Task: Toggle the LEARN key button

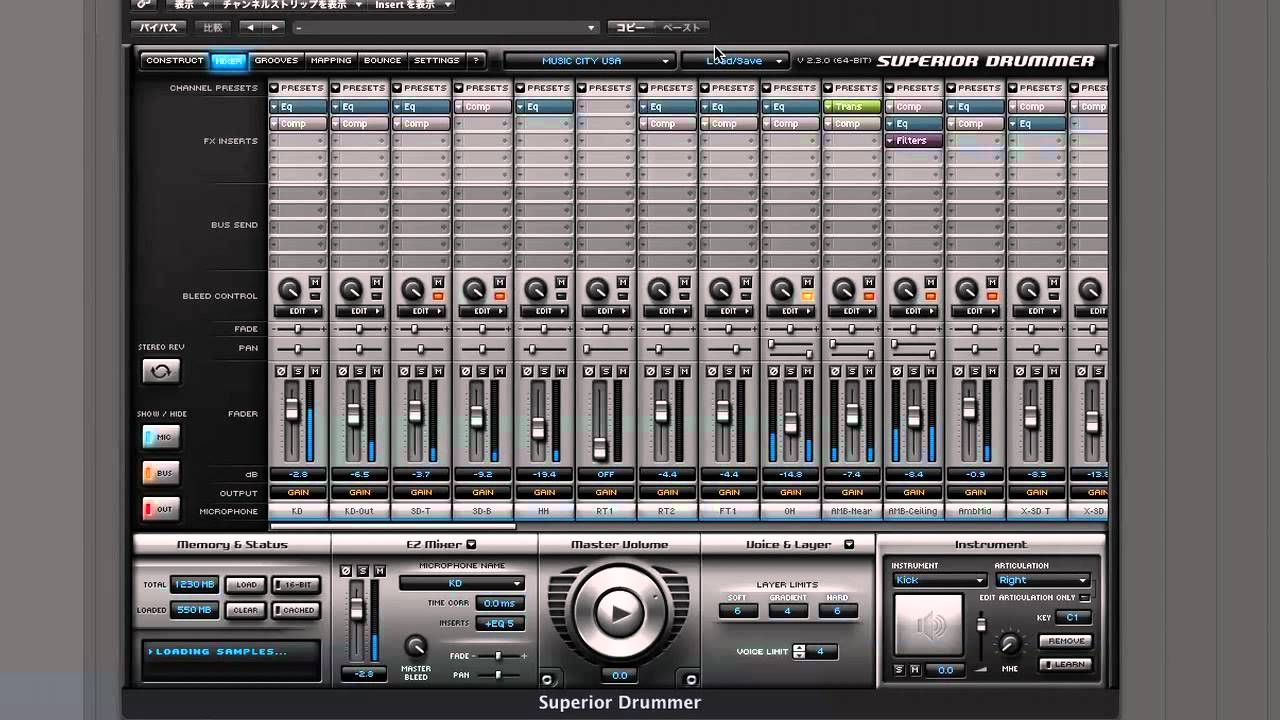Action: click(1066, 664)
